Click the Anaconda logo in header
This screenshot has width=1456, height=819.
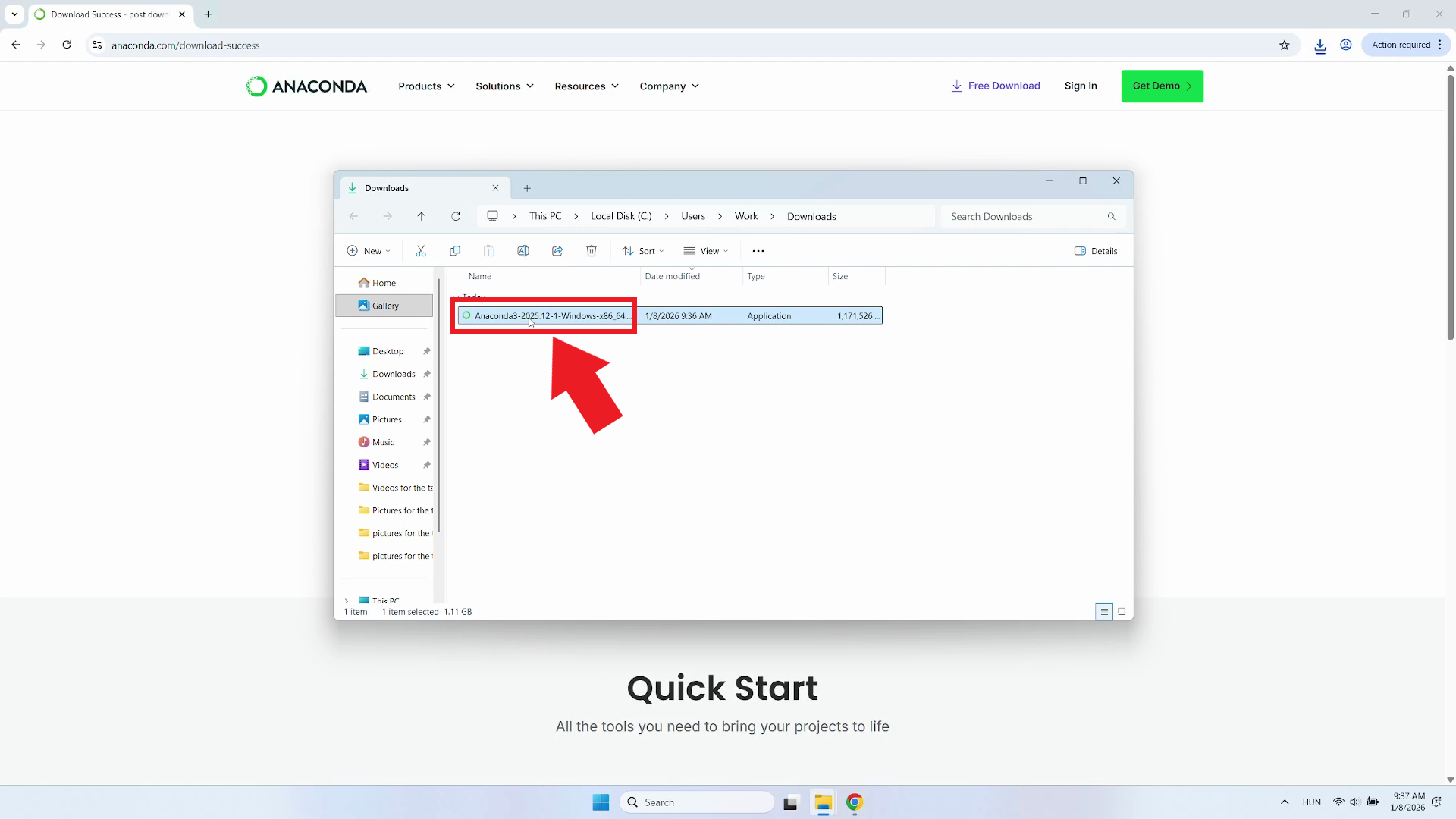coord(306,86)
